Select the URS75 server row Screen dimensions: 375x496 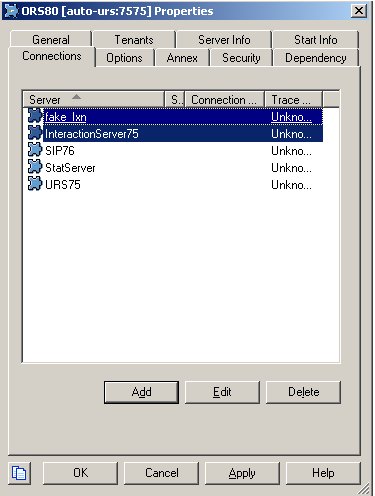pos(175,185)
